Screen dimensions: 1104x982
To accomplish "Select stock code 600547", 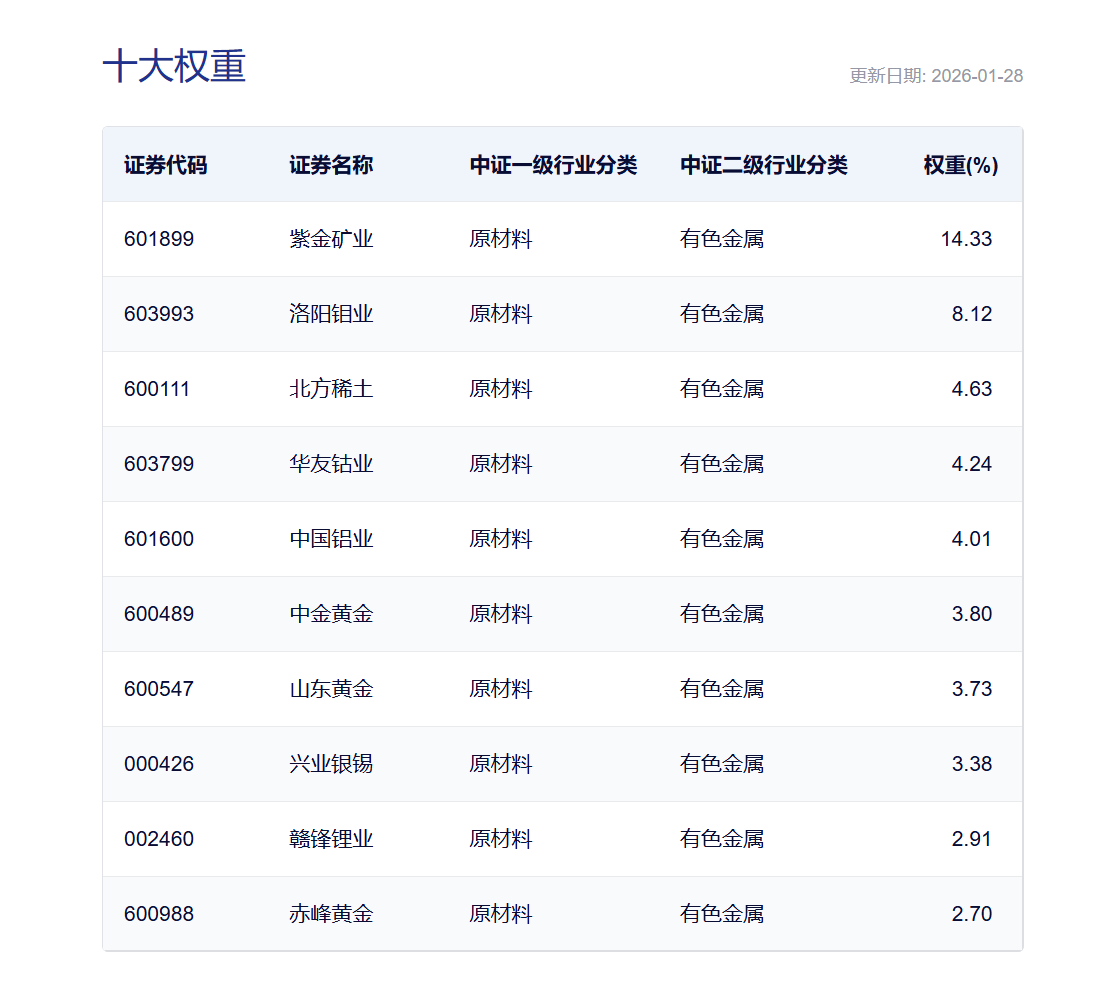I will pos(159,689).
